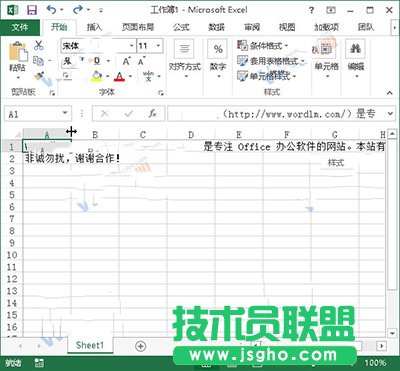Click Decrease Font Size icon
The height and width of the screenshot is (371, 400).
click(x=142, y=61)
